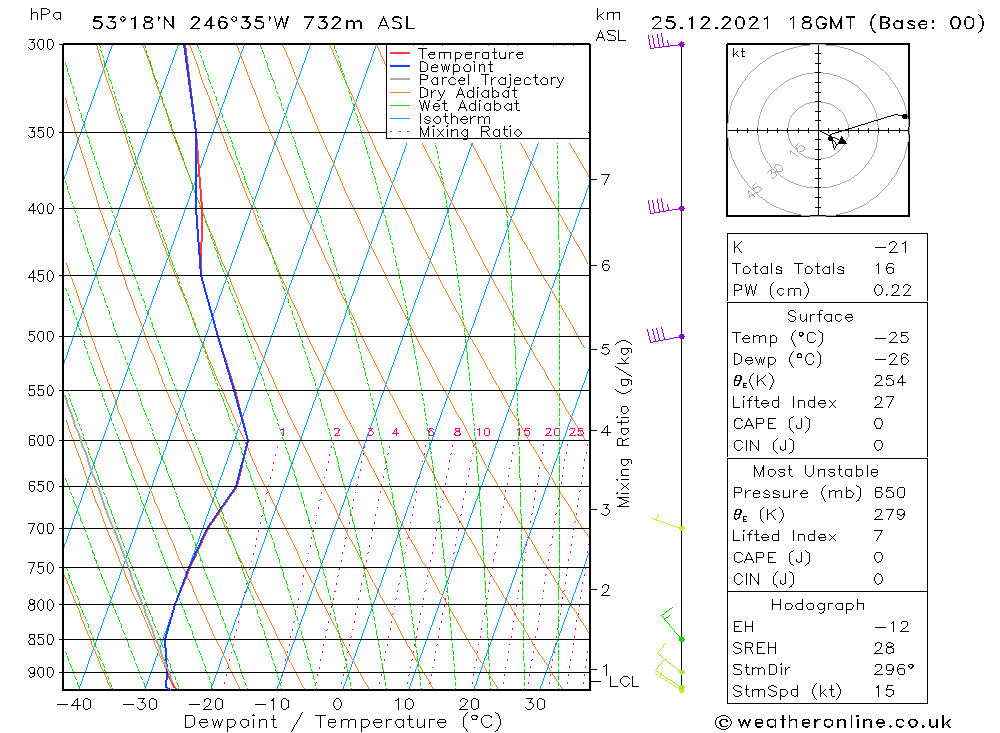Select the Mixing Ratio legend label

tap(471, 131)
